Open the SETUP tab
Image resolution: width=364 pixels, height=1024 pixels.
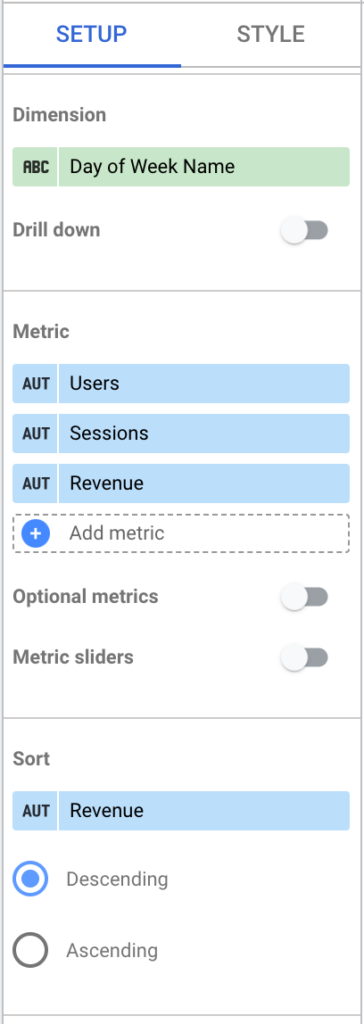[x=91, y=34]
